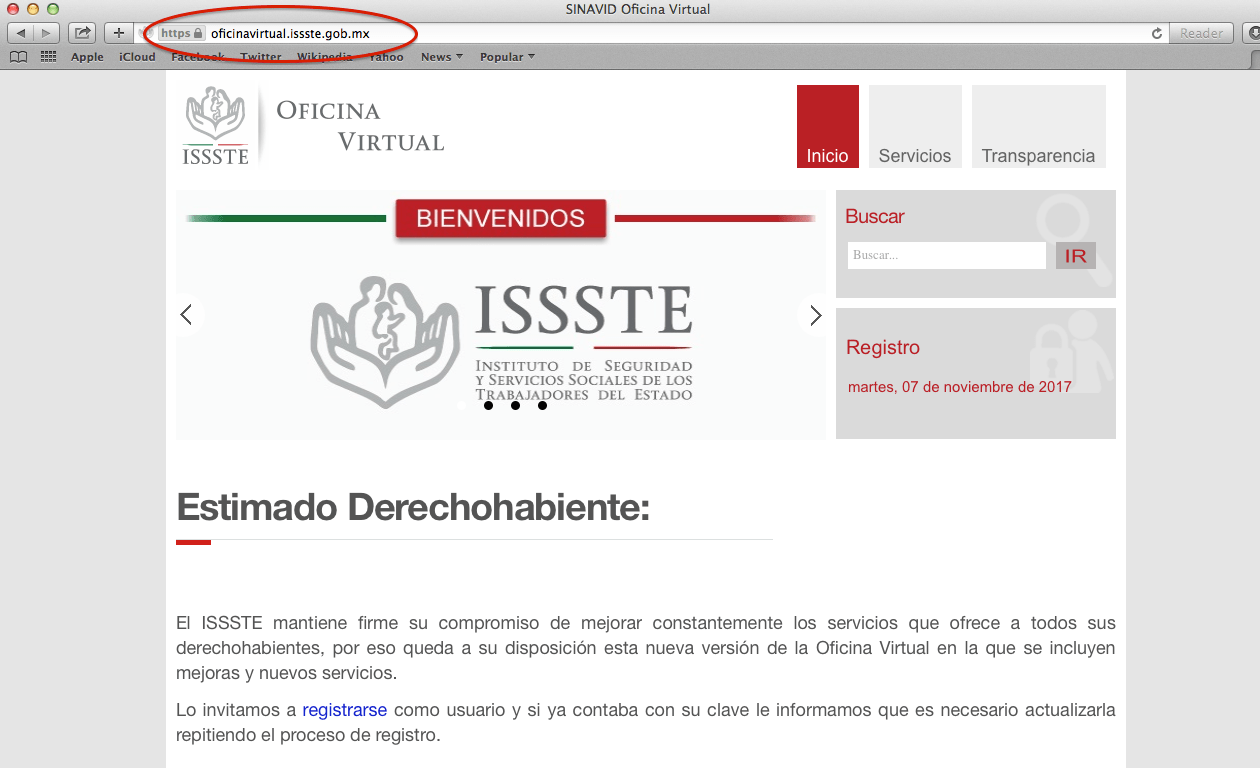Open Top Sites grid icon
The image size is (1260, 768).
48,57
